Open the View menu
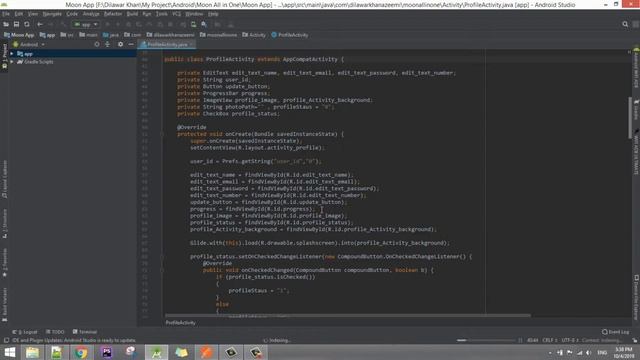640x360 pixels. (33, 14)
